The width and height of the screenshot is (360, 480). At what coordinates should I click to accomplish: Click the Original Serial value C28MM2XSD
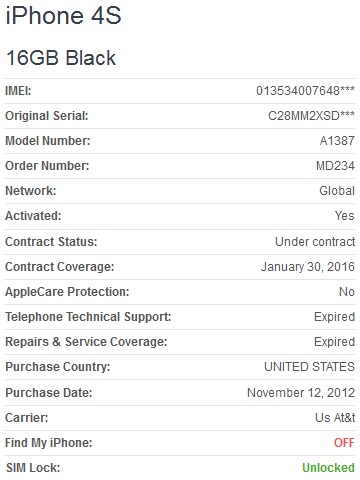click(311, 116)
